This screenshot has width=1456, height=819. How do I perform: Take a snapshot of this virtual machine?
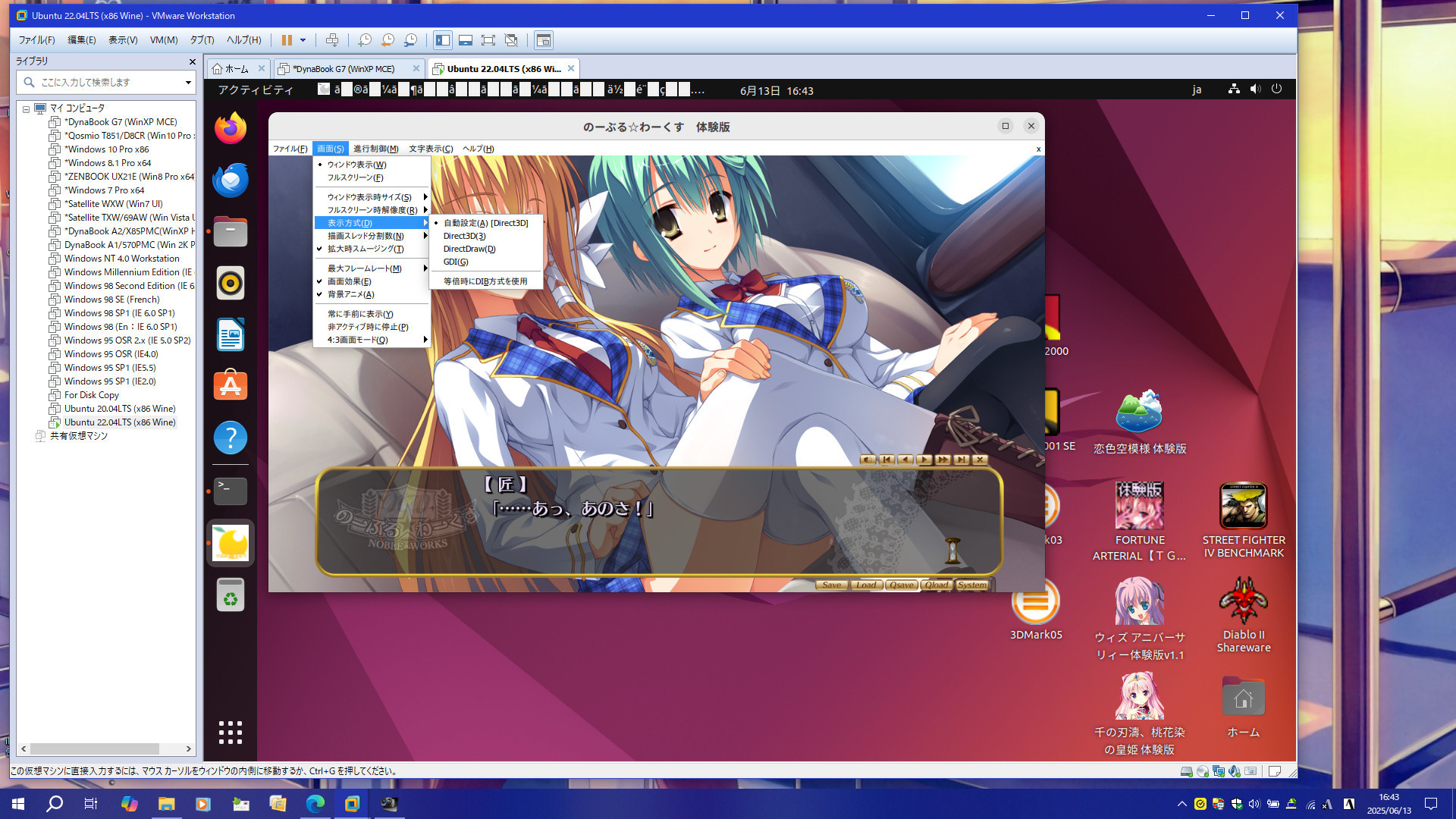click(365, 40)
